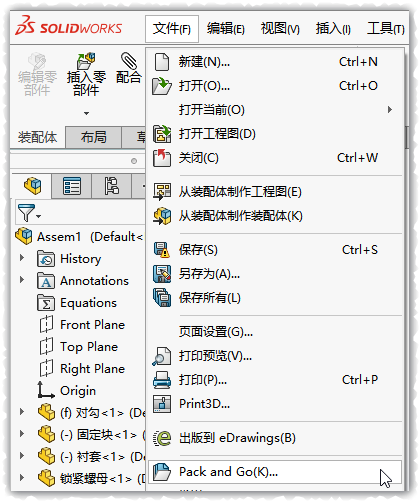This screenshot has width=420, height=502.
Task: Open the Insert Components dropdown arrow
Action: 86,113
